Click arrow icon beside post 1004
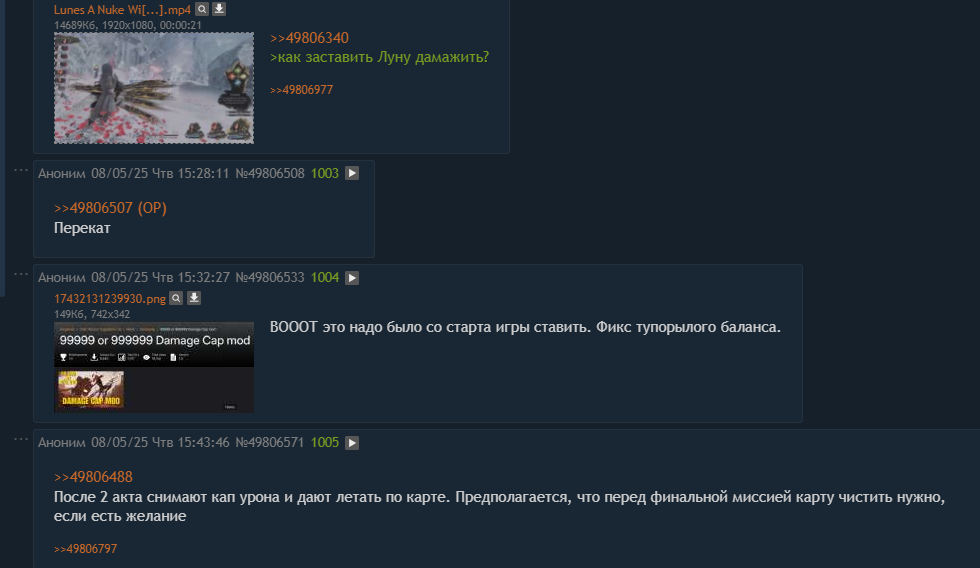This screenshot has width=980, height=568. 352,277
